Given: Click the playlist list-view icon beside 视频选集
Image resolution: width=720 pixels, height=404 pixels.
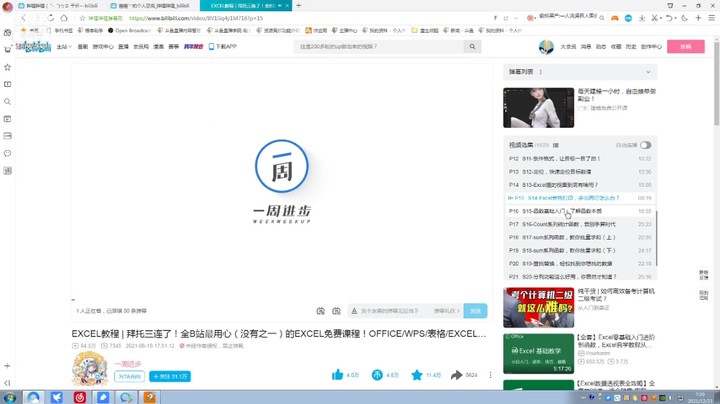Looking at the screenshot, I should 556,145.
